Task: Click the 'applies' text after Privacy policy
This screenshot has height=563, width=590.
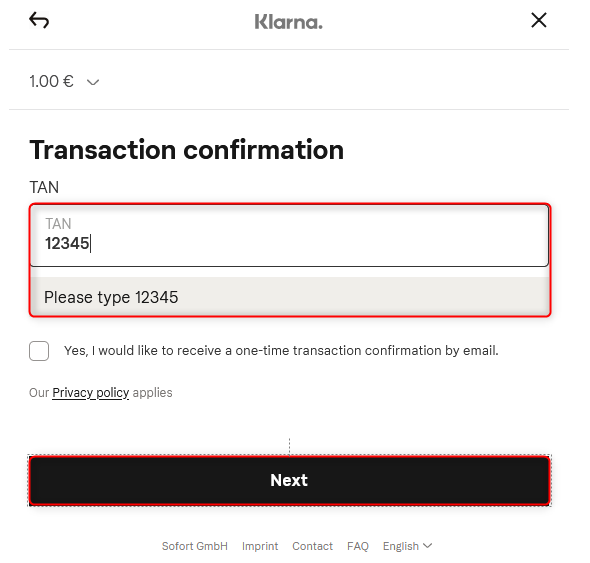Action: [152, 393]
